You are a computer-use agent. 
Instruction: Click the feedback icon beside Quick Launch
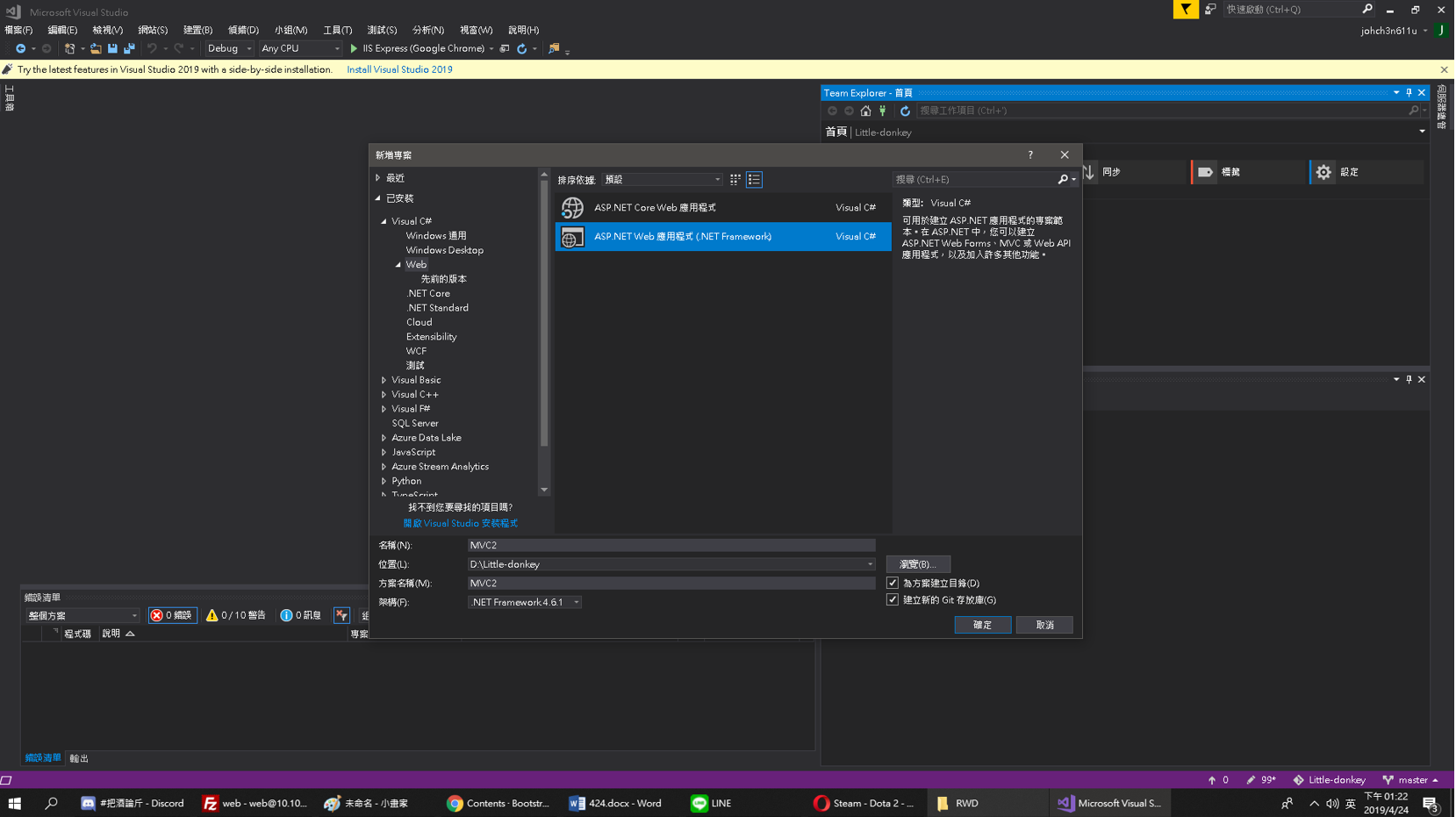pyautogui.click(x=1210, y=10)
